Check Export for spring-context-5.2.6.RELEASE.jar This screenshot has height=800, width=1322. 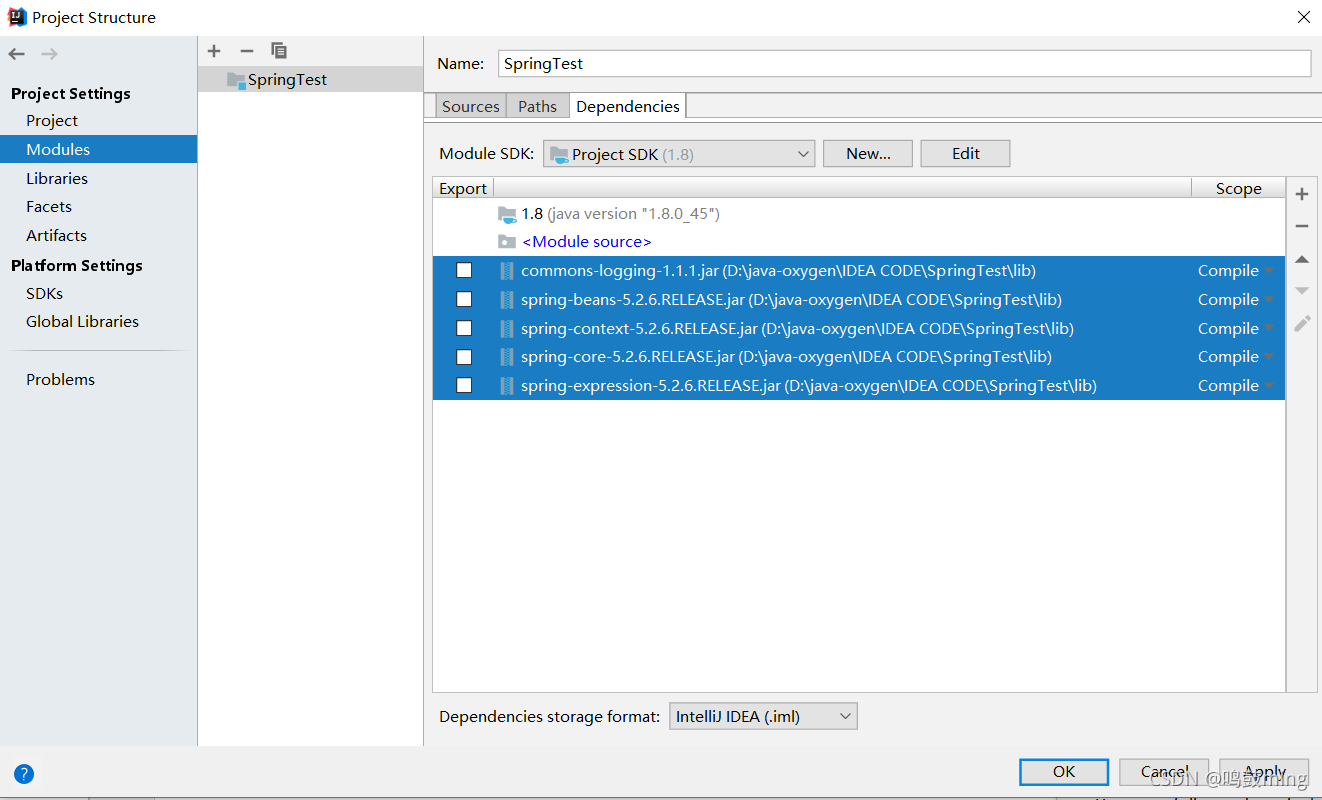(464, 329)
